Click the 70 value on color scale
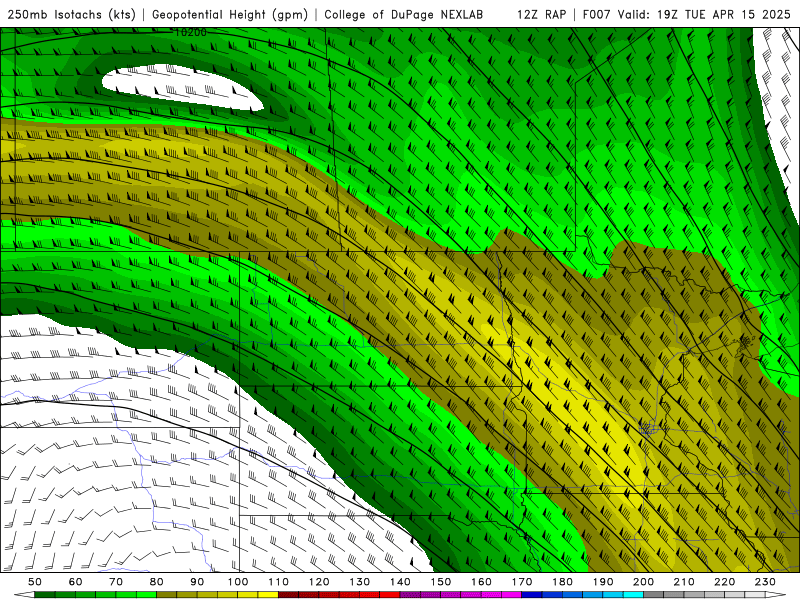 click(116, 582)
